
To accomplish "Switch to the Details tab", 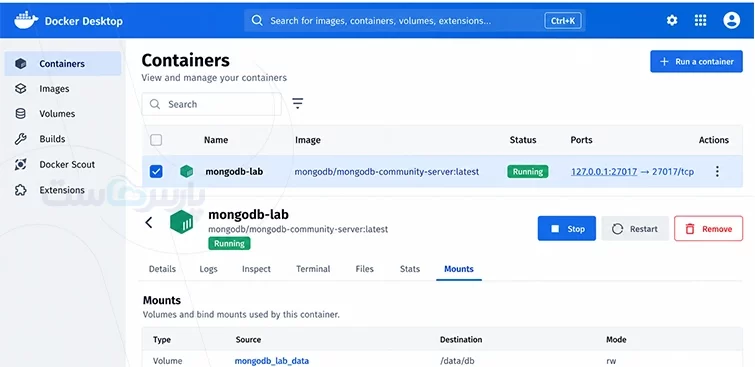I will coord(162,269).
